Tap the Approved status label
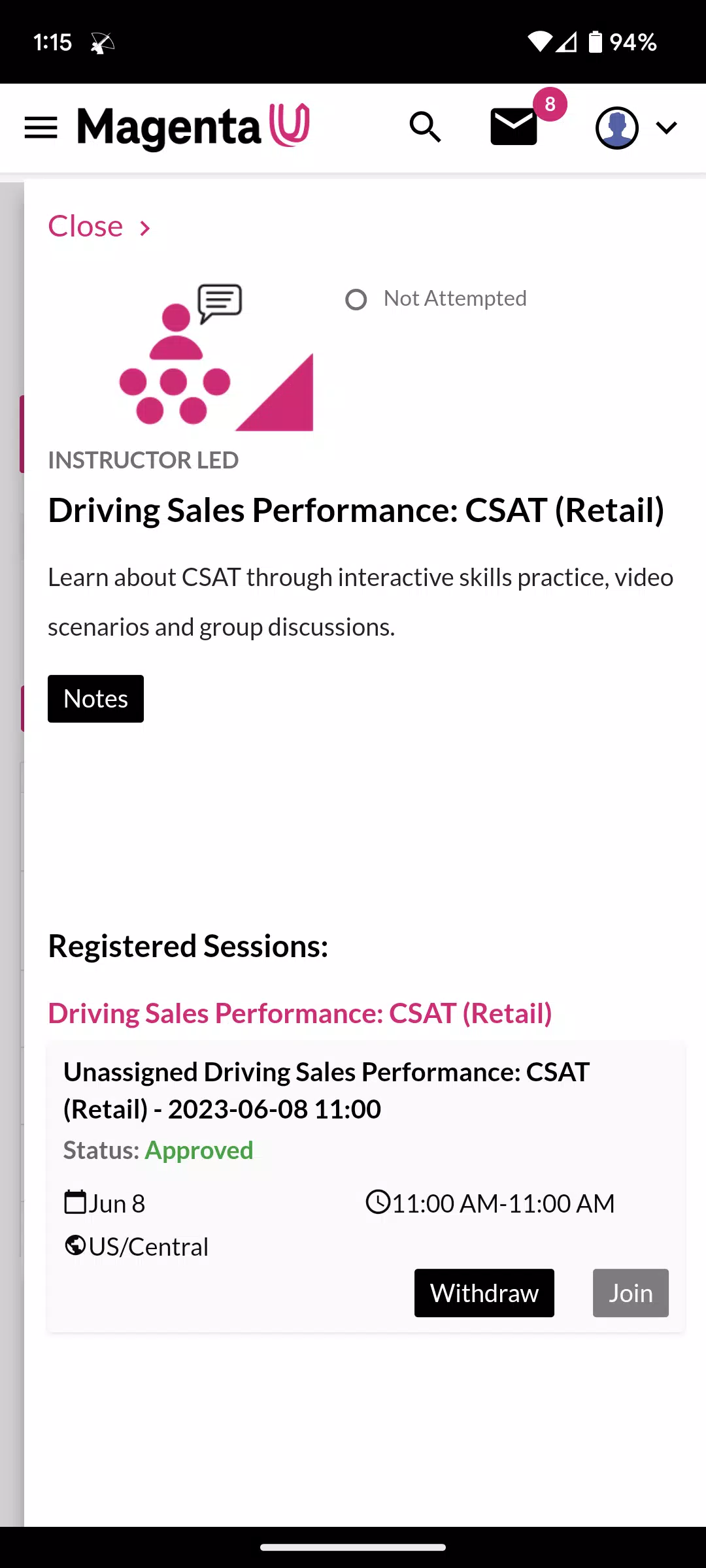The width and height of the screenshot is (706, 1568). [x=199, y=1150]
